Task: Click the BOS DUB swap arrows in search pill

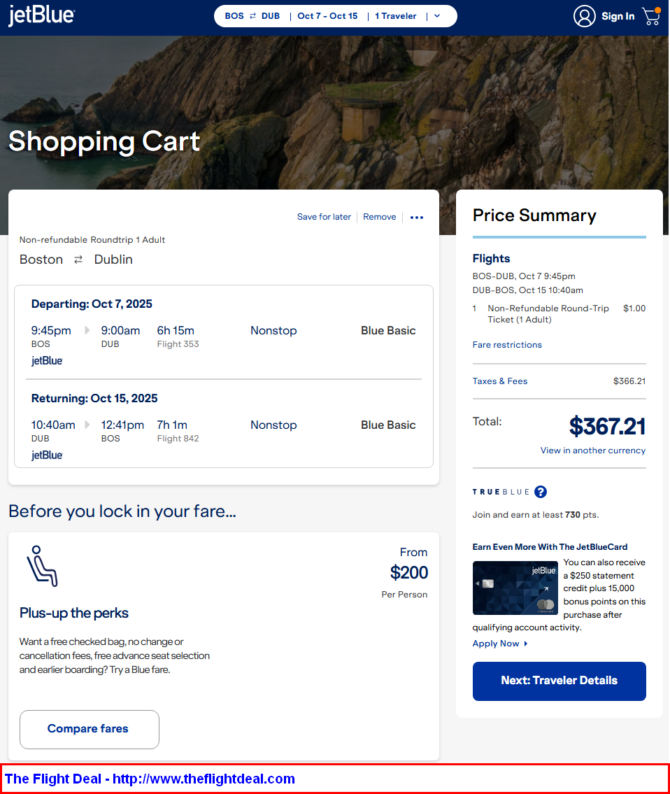Action: point(252,16)
